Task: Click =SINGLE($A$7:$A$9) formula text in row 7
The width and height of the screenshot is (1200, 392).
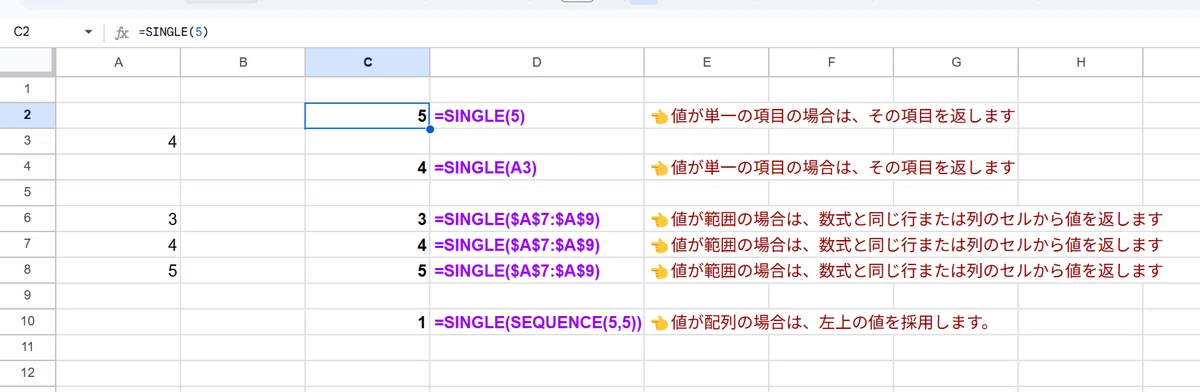Action: click(517, 244)
